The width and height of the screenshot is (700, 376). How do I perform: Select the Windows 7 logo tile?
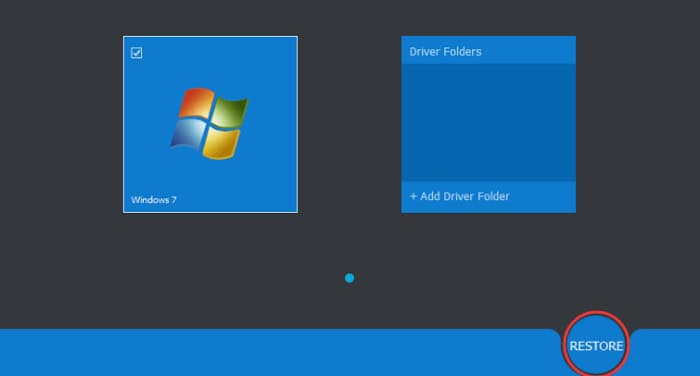click(210, 125)
